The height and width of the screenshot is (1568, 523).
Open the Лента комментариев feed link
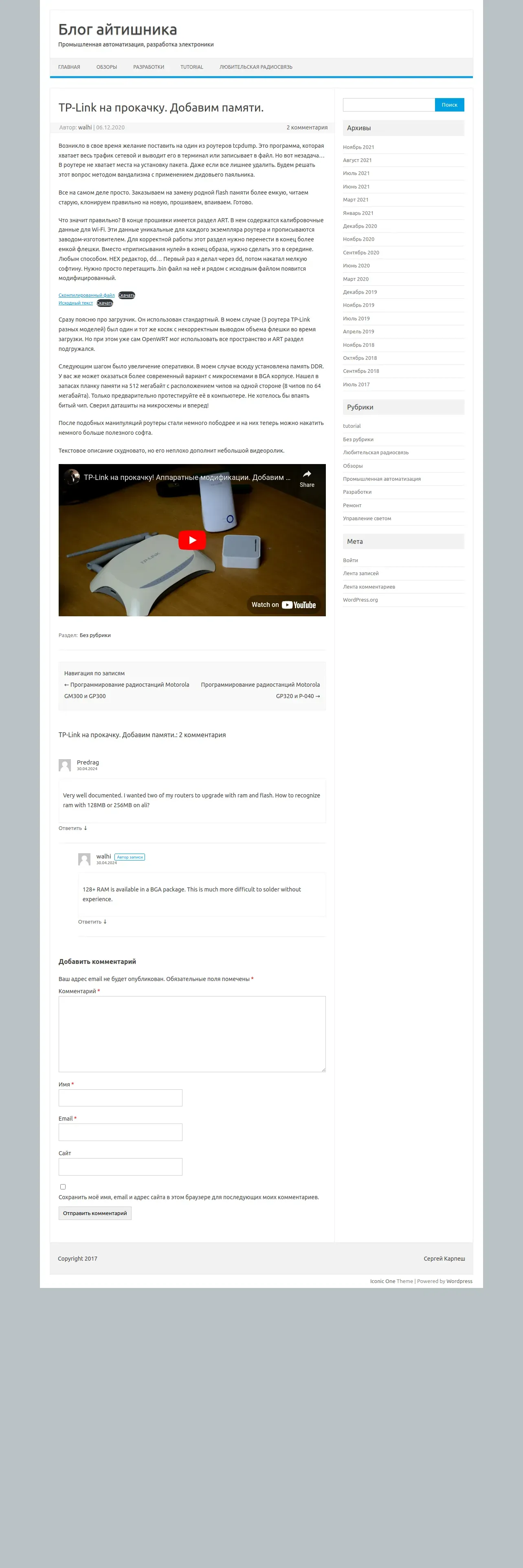[x=369, y=587]
